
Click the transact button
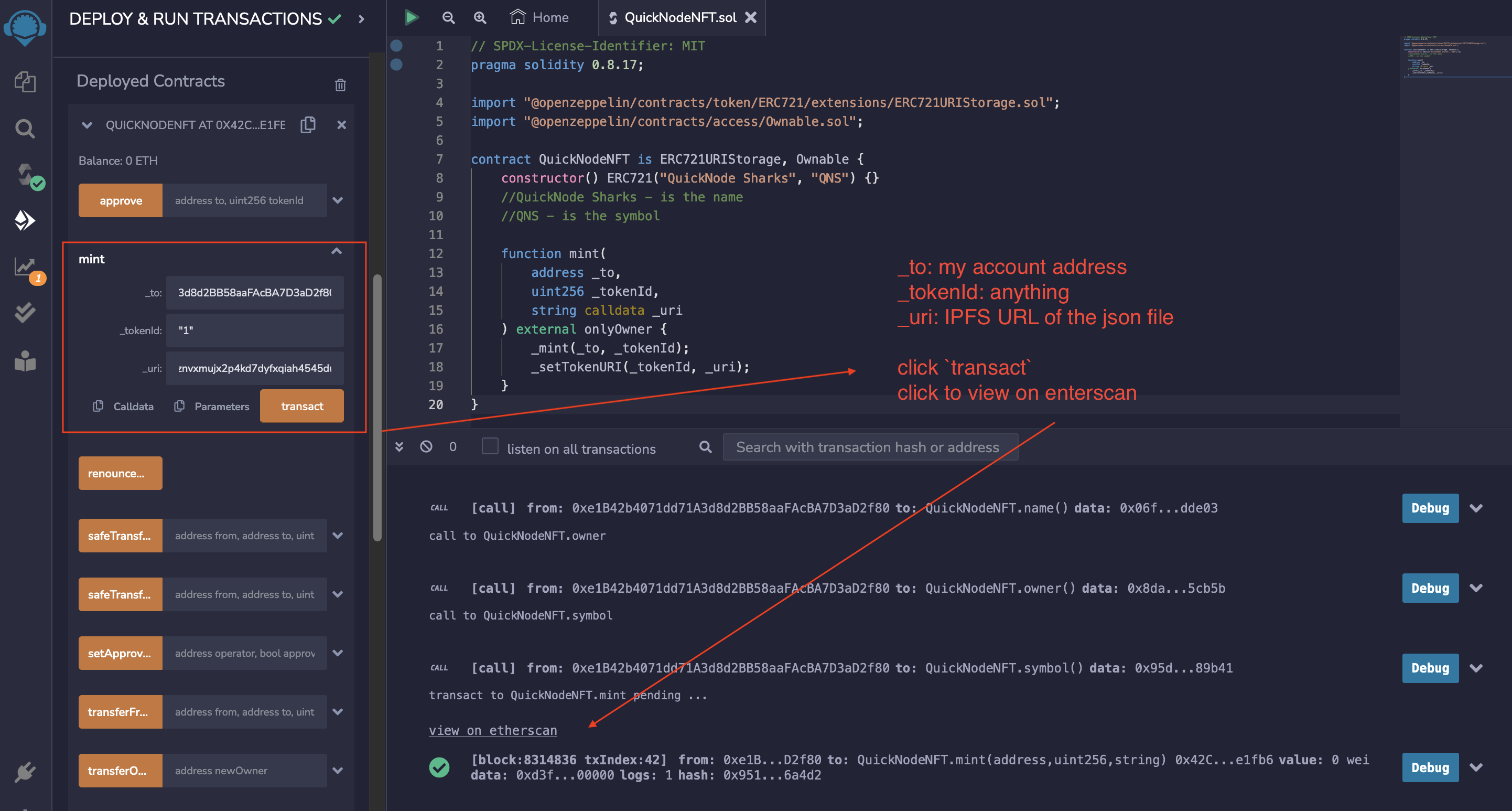(301, 406)
